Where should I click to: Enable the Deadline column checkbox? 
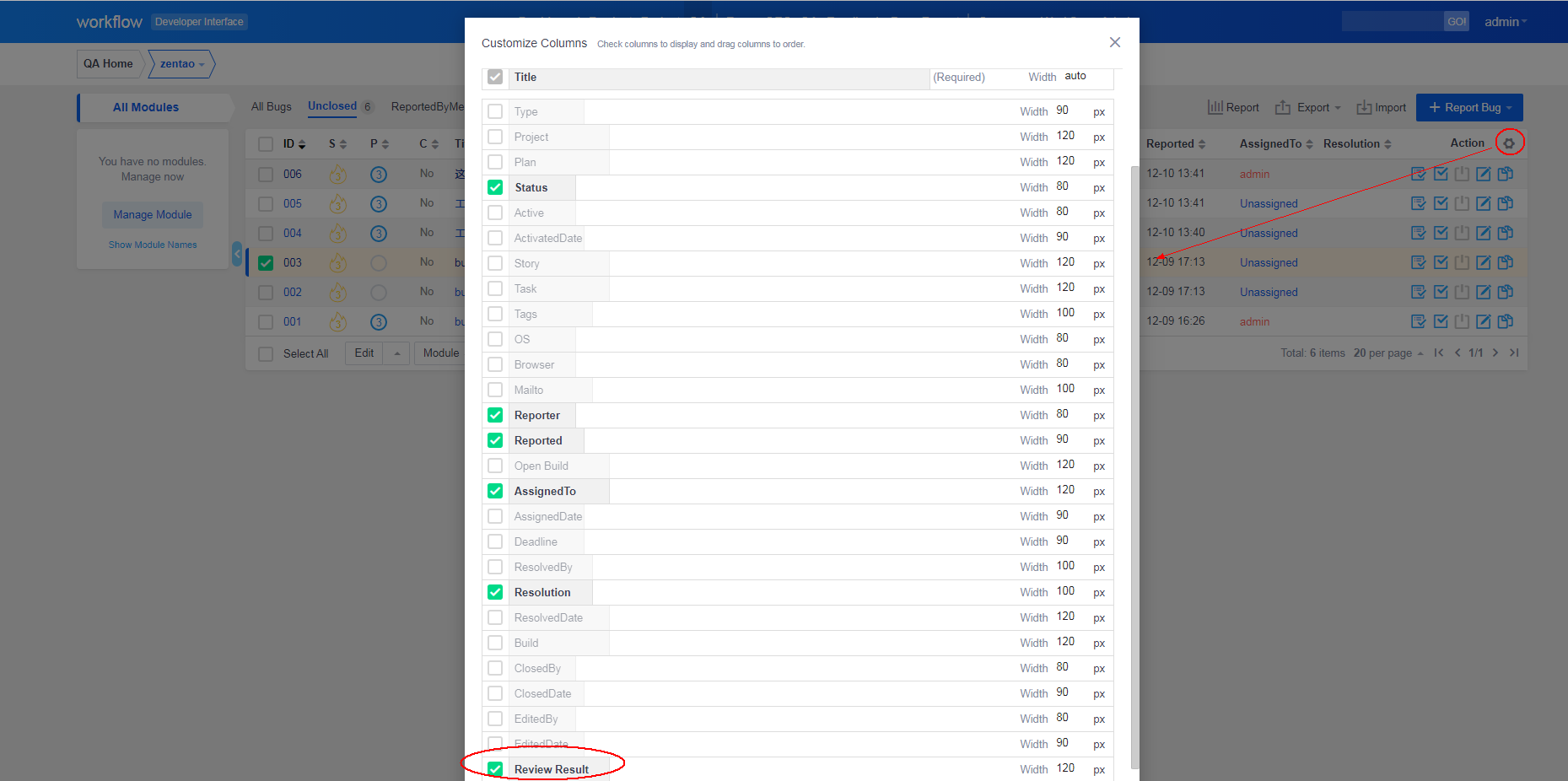[x=495, y=541]
